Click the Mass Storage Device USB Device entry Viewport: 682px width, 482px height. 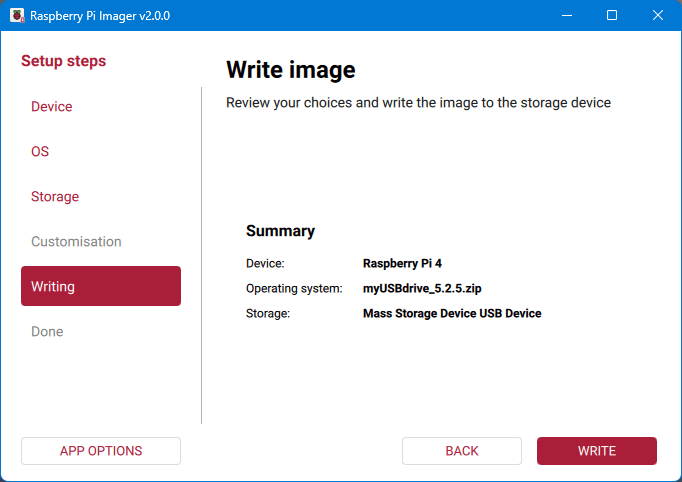click(452, 314)
